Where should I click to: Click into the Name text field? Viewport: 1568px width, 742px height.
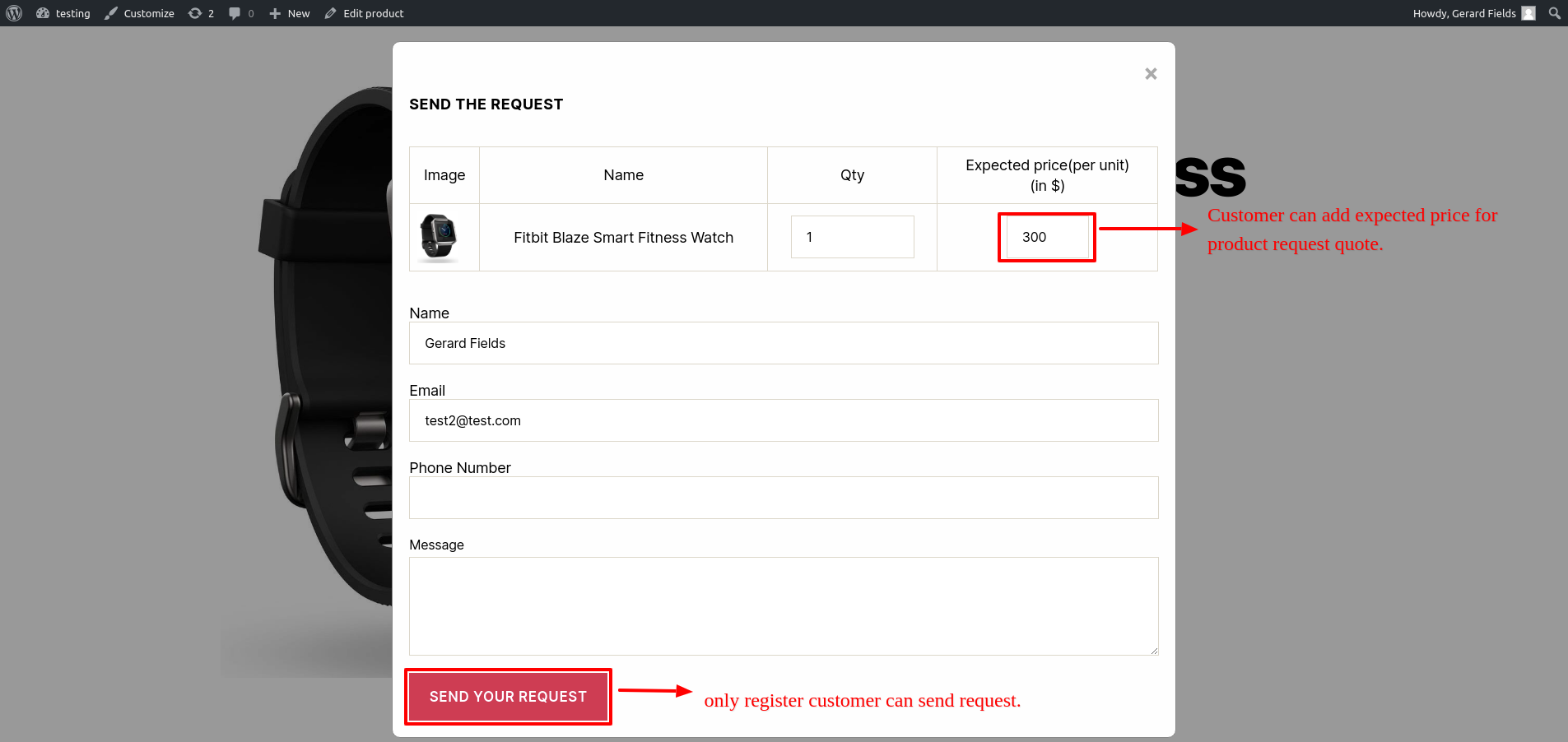[x=784, y=343]
